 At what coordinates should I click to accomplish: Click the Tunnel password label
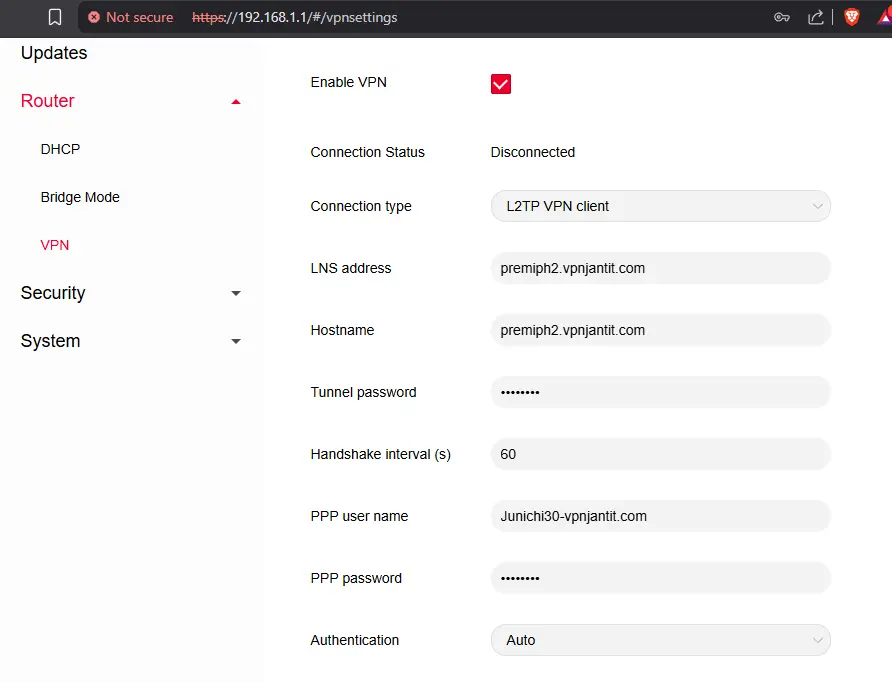click(363, 392)
